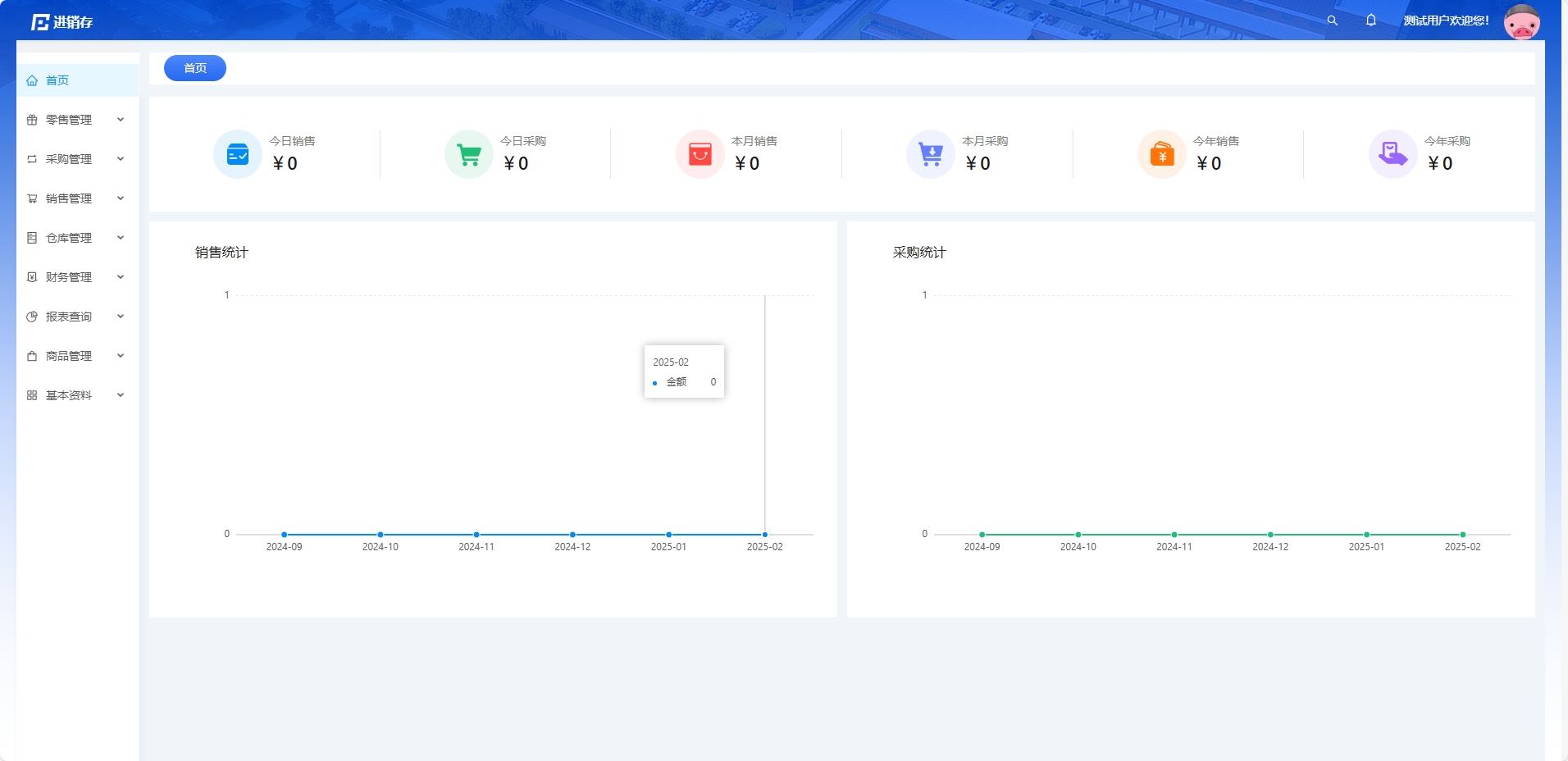This screenshot has width=1568, height=761.
Task: Select the 首页 tab pill
Action: [195, 68]
